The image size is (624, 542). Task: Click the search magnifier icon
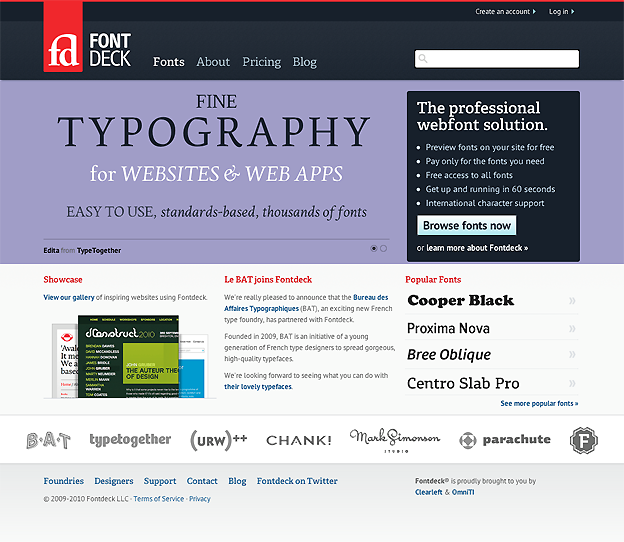423,59
